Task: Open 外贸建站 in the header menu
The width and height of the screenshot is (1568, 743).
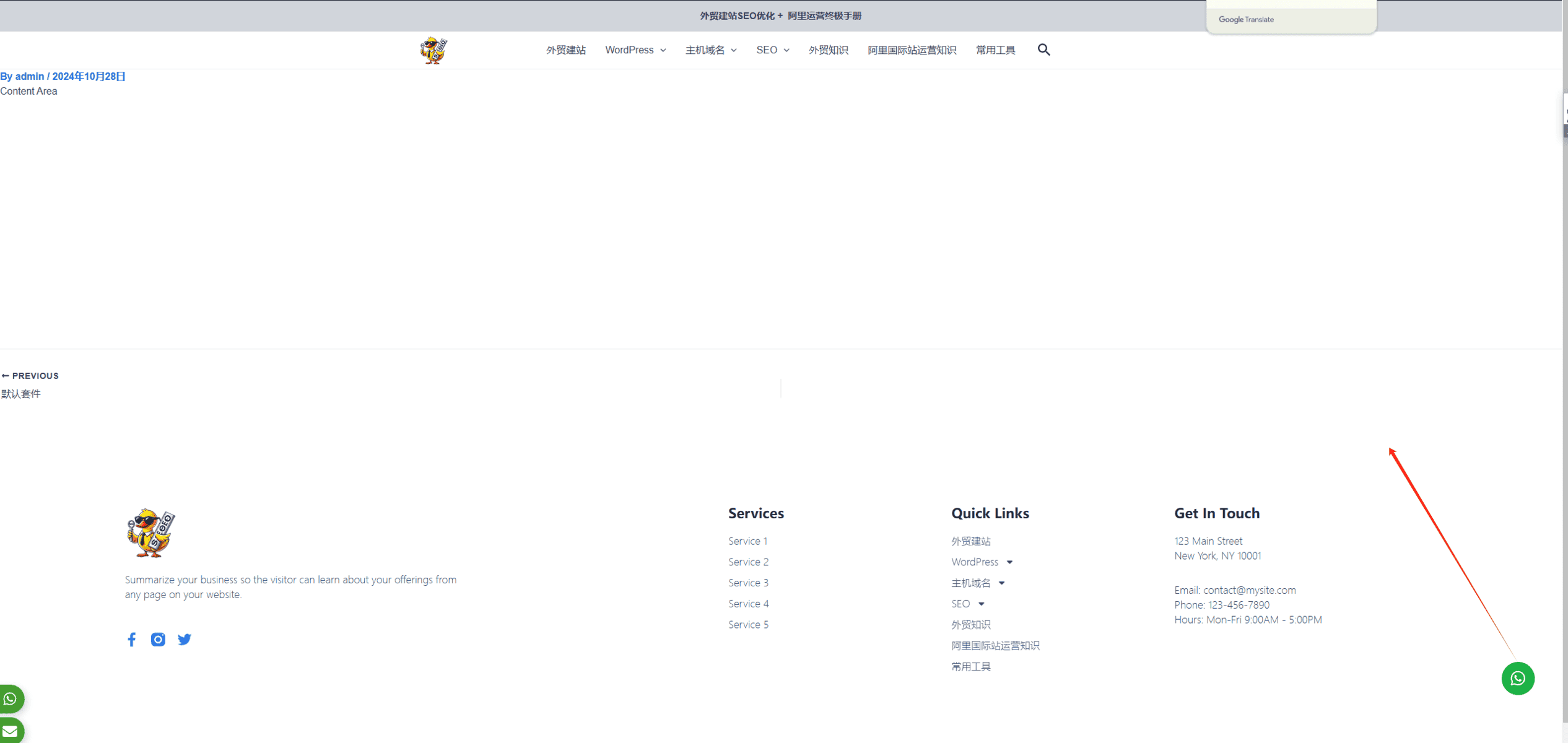Action: [x=565, y=50]
